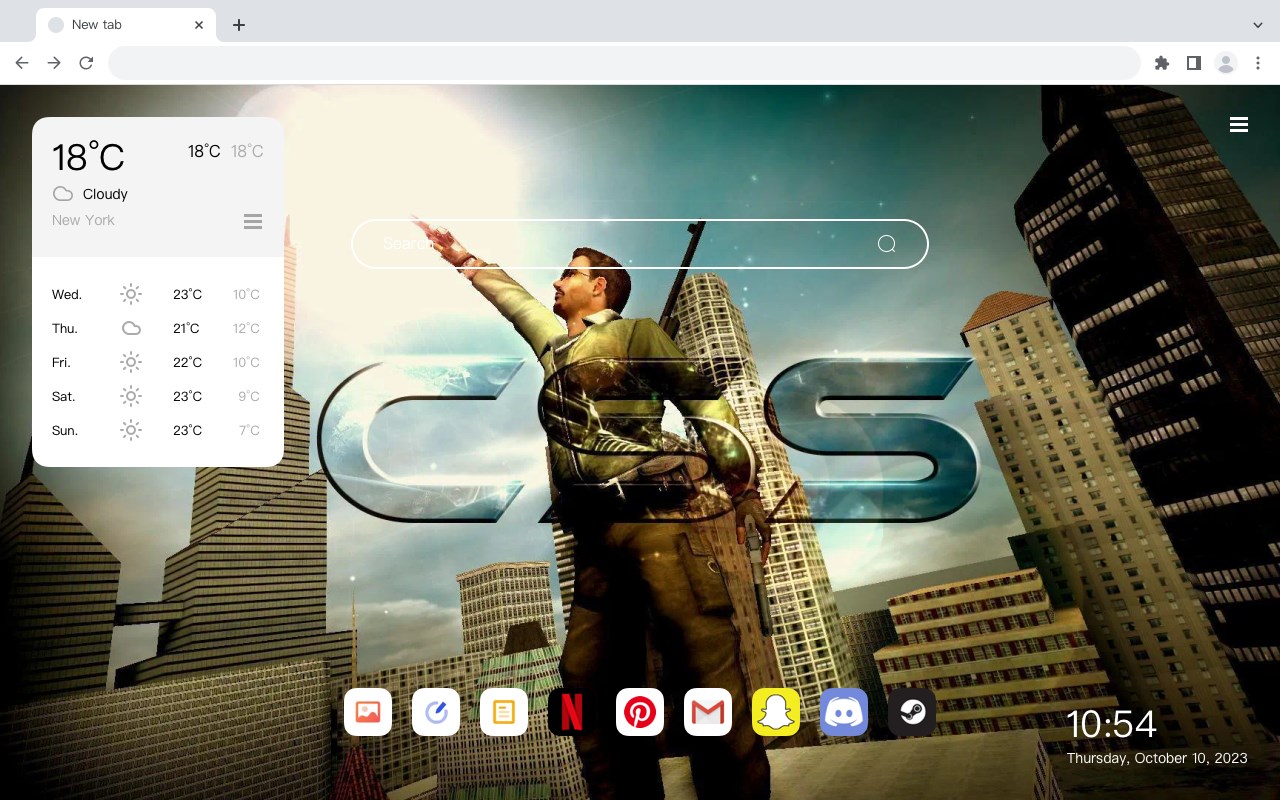Launch the Pinterest shortcut
The width and height of the screenshot is (1280, 800).
(640, 712)
